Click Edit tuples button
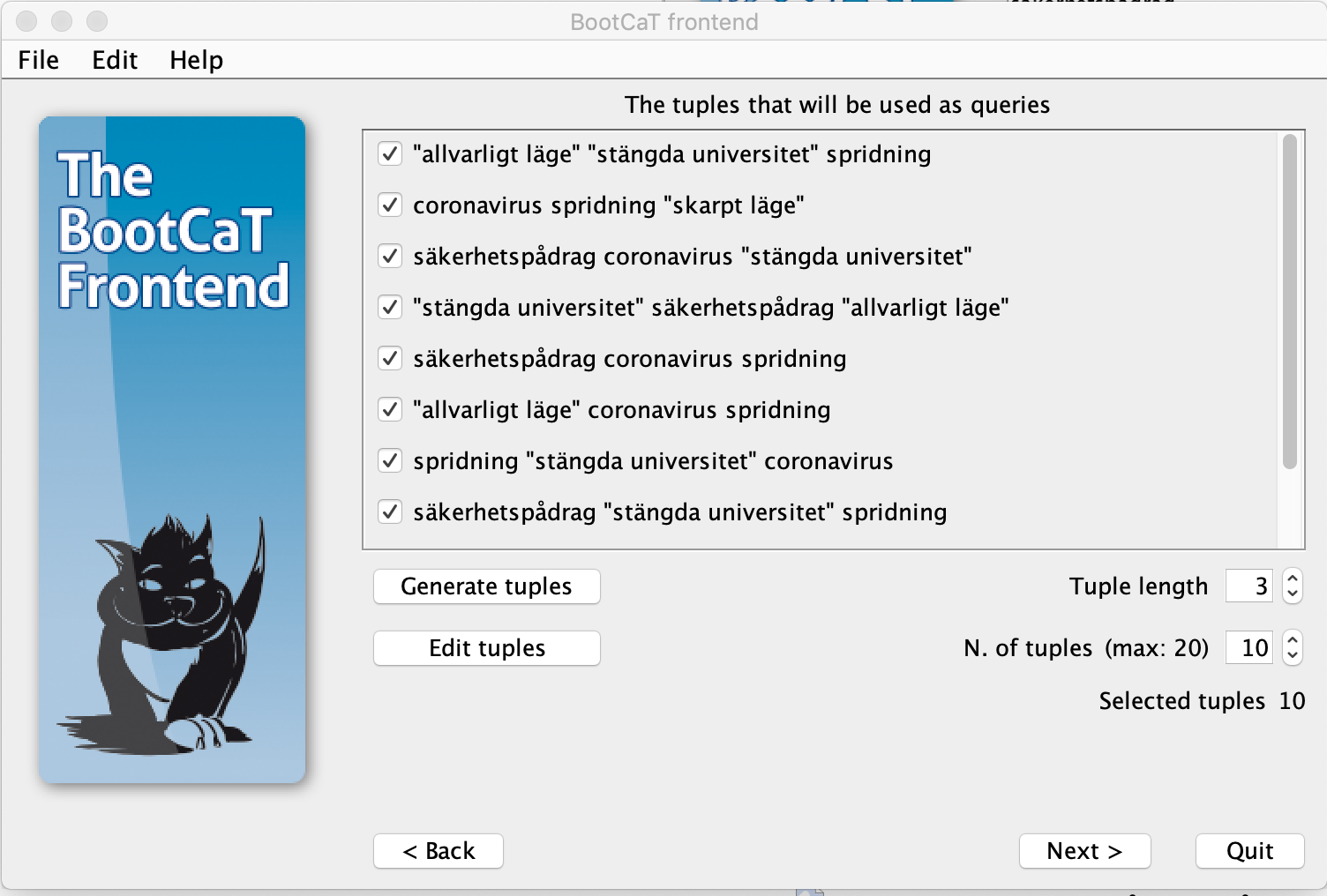 click(487, 648)
